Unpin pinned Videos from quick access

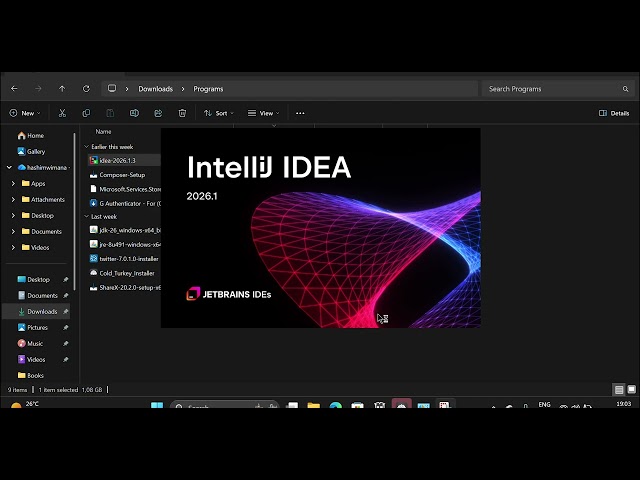[65, 360]
